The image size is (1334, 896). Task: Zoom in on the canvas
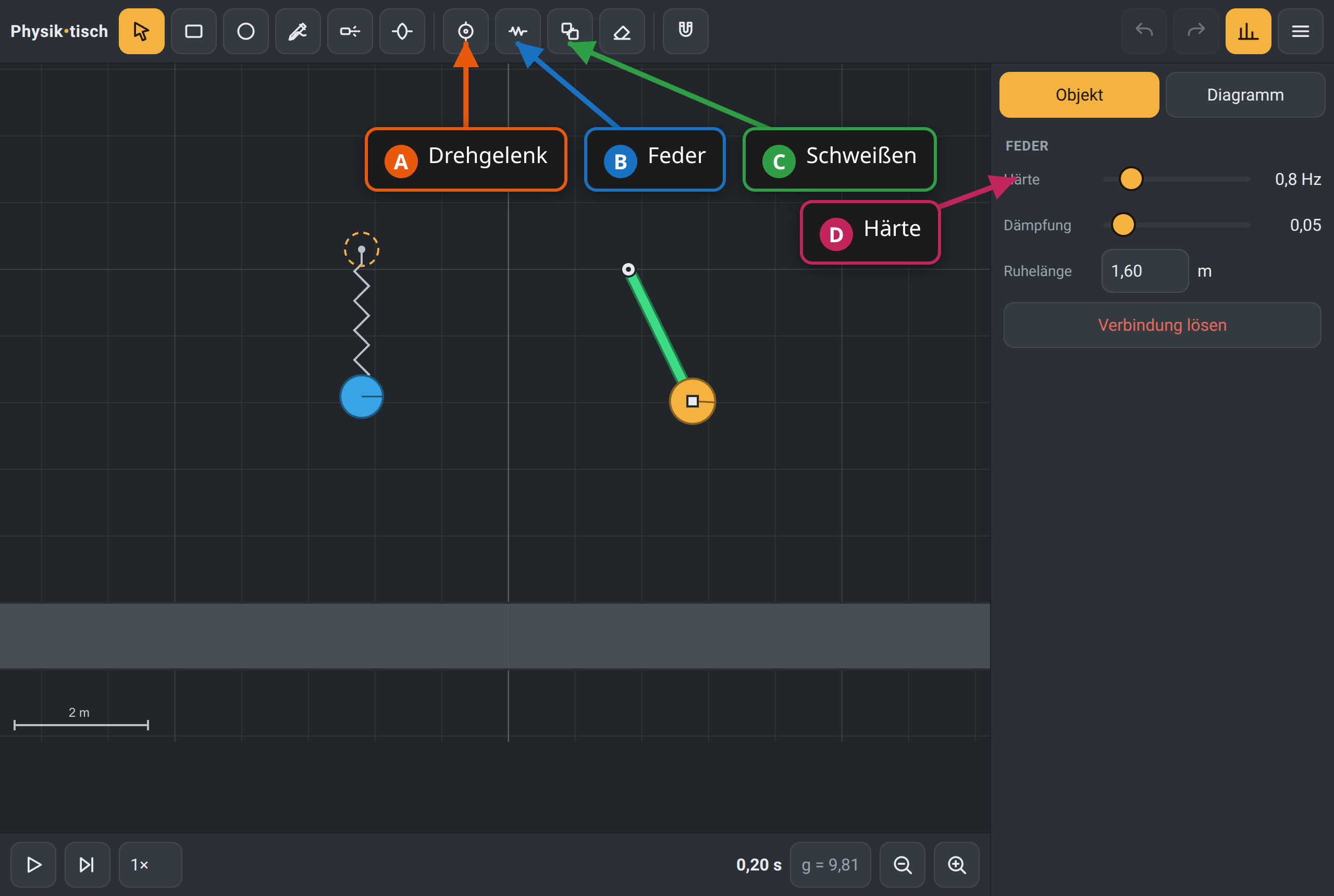[x=956, y=865]
